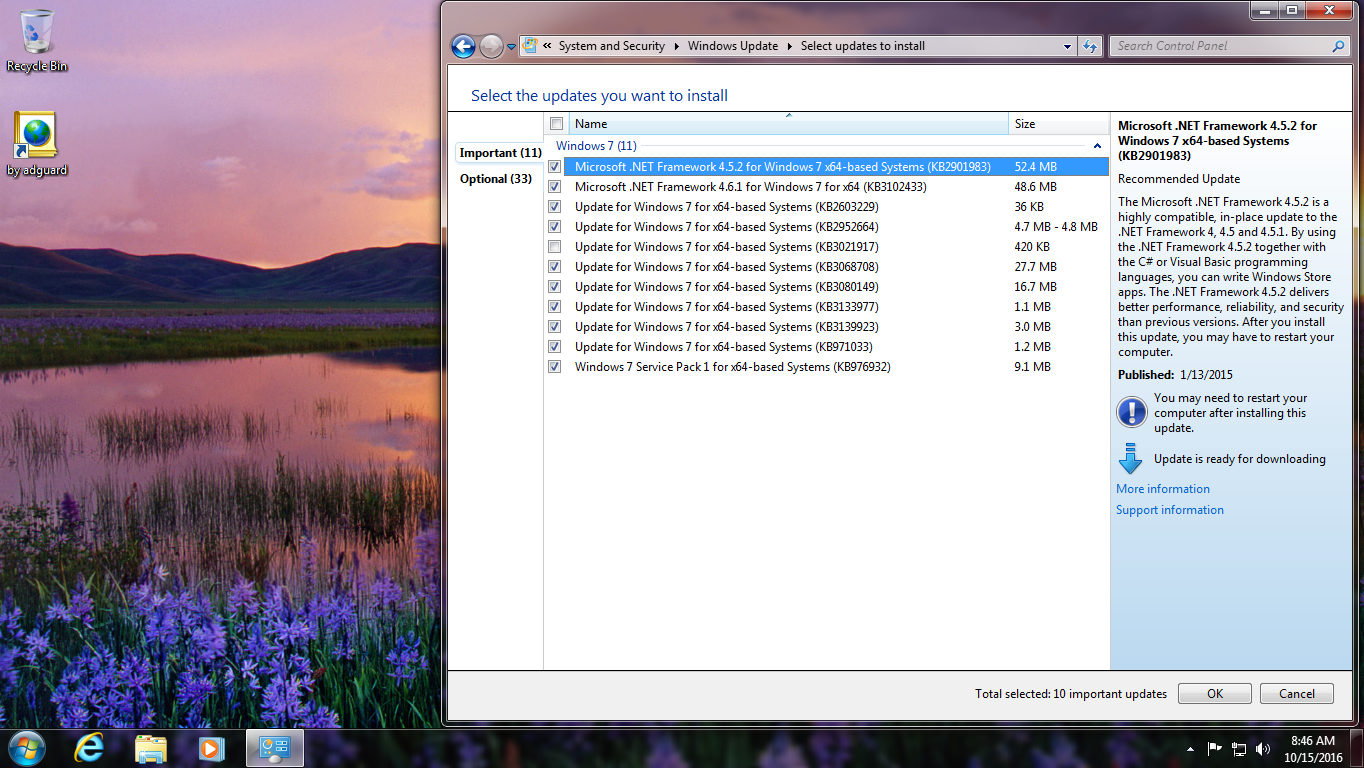Click the 'Published: 1/13/2015' text
Screen dimensions: 1364x768
[1175, 375]
